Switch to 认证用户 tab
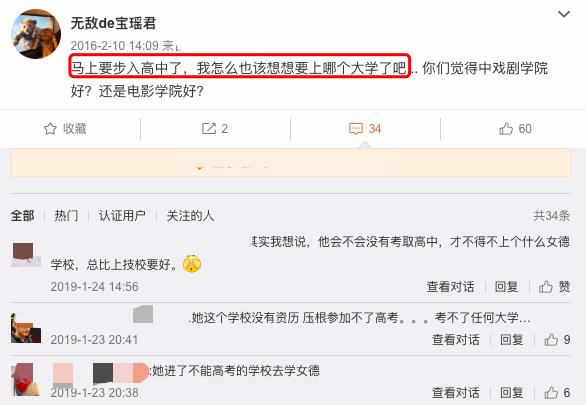The width and height of the screenshot is (586, 405). coord(122,216)
